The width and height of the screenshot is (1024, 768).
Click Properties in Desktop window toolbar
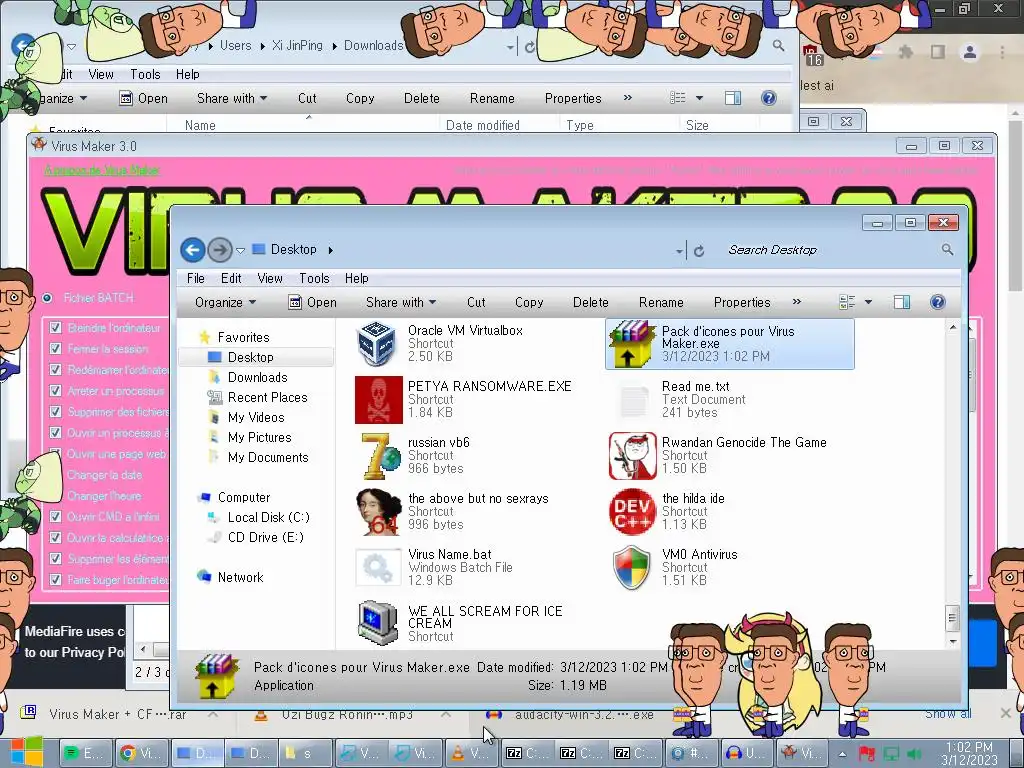coord(742,302)
